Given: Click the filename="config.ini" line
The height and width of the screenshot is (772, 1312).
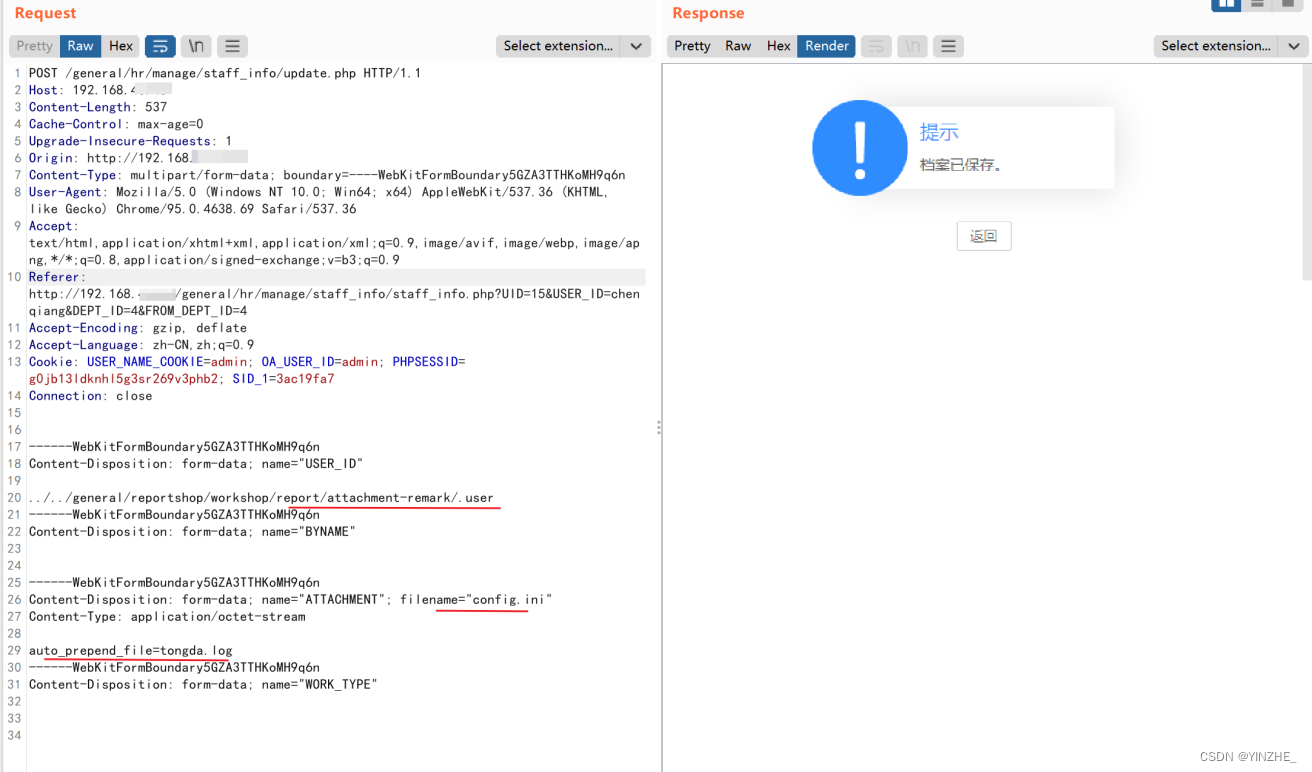Looking at the screenshot, I should pos(291,600).
